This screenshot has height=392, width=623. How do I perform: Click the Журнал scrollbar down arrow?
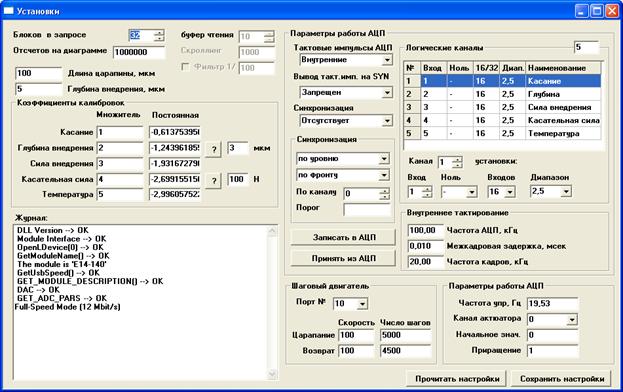[272, 374]
